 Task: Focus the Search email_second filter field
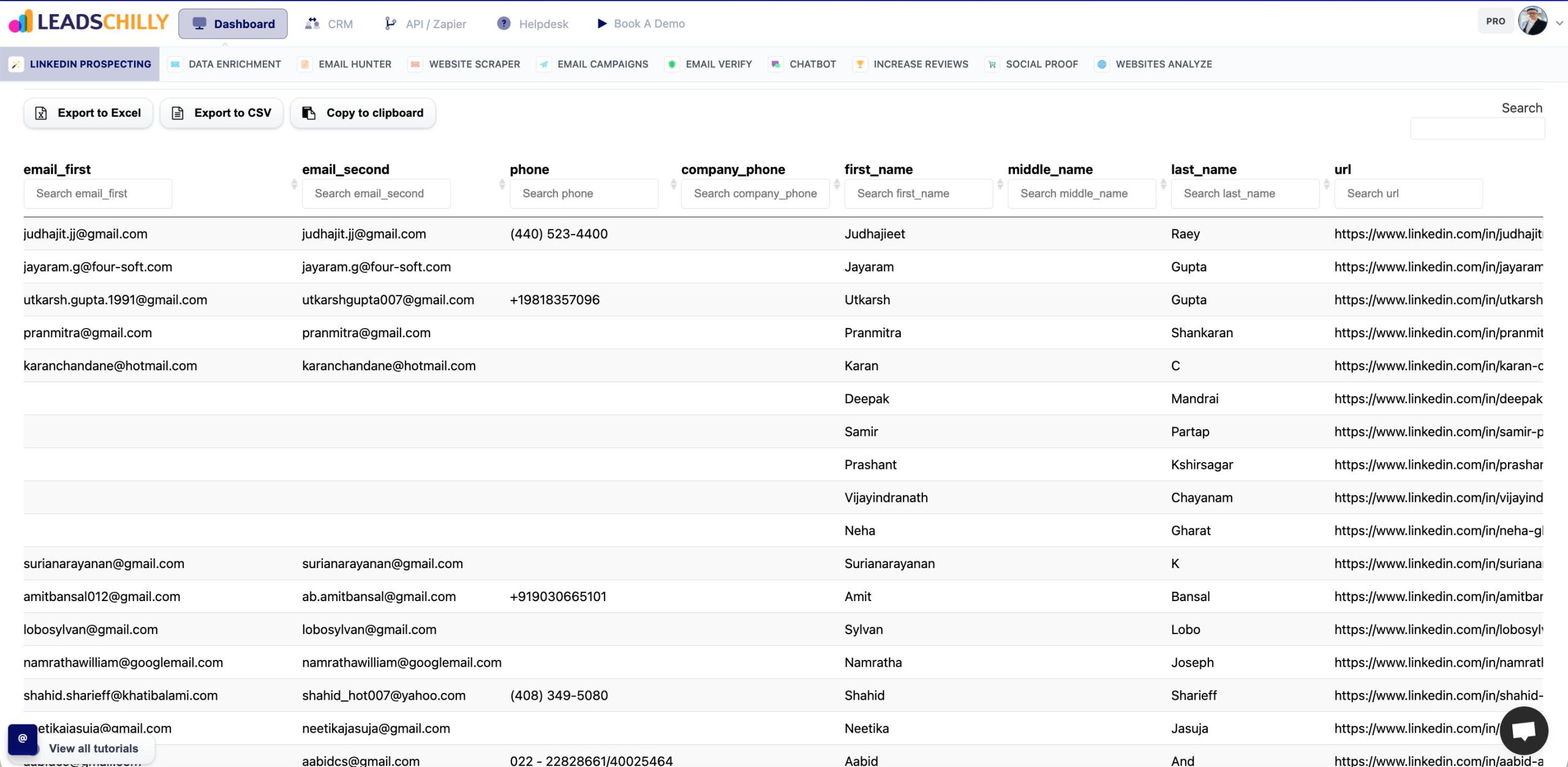[376, 193]
